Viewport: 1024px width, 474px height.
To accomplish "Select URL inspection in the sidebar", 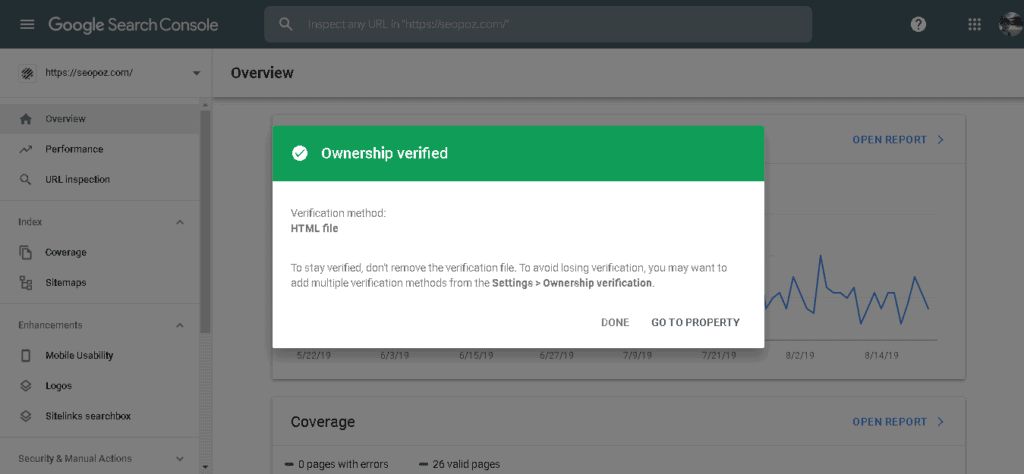I will (99, 179).
